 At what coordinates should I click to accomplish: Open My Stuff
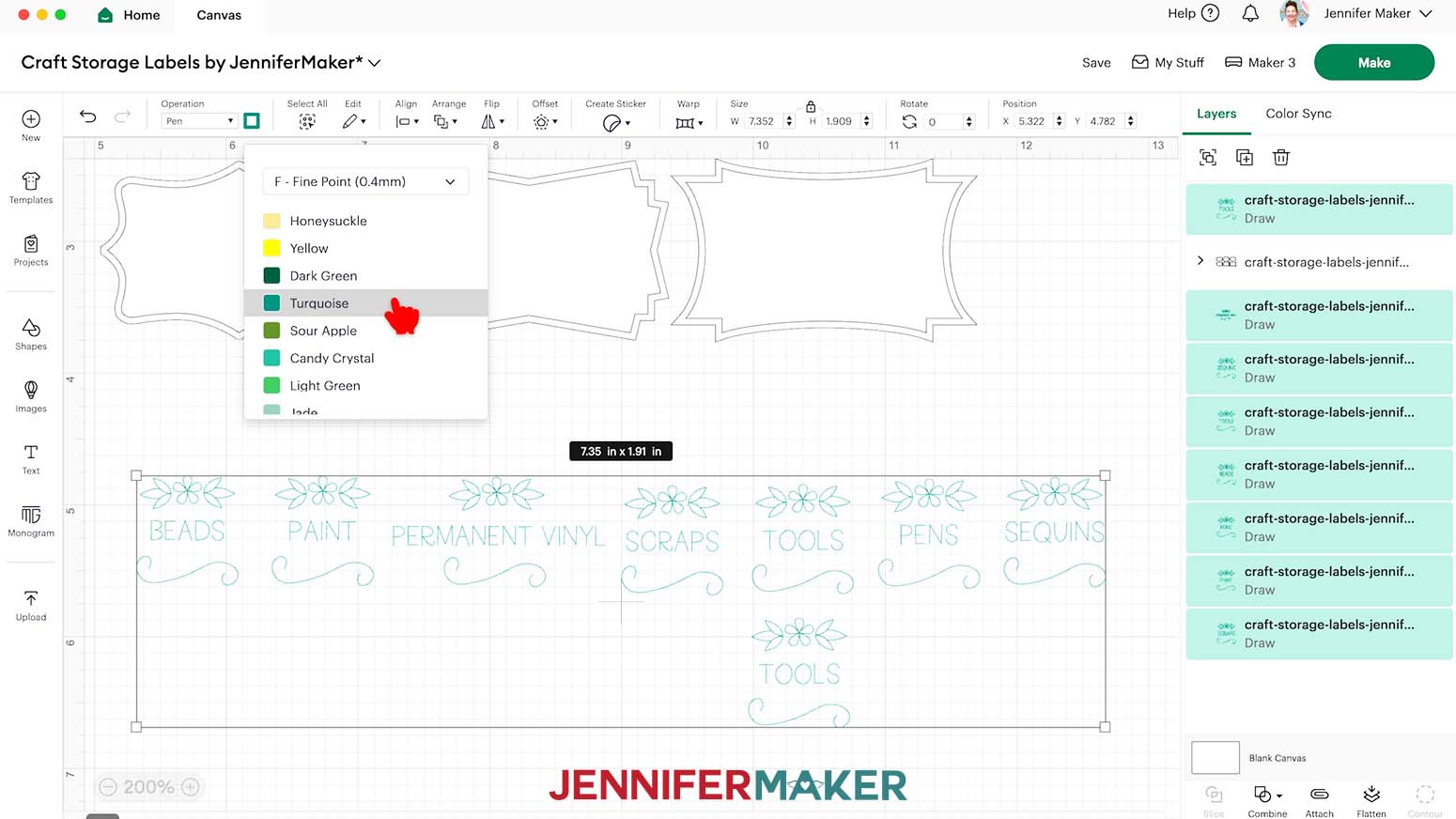point(1168,62)
